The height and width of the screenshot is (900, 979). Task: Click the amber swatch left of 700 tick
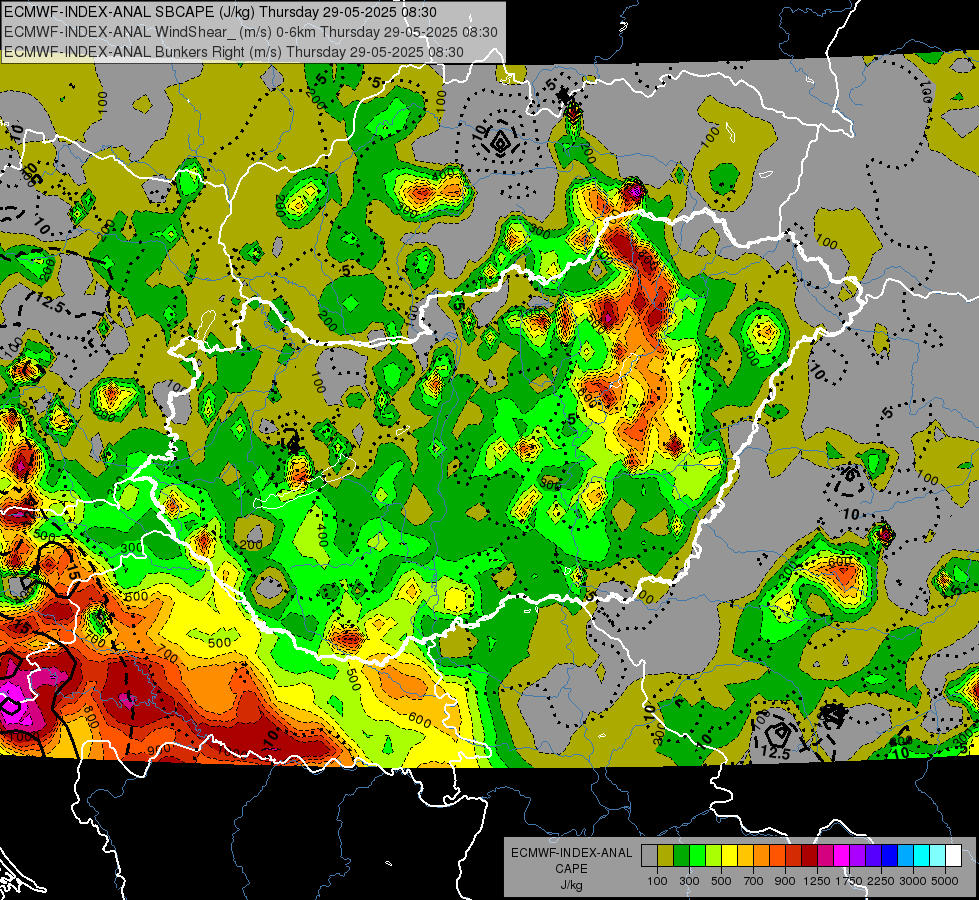click(x=745, y=856)
